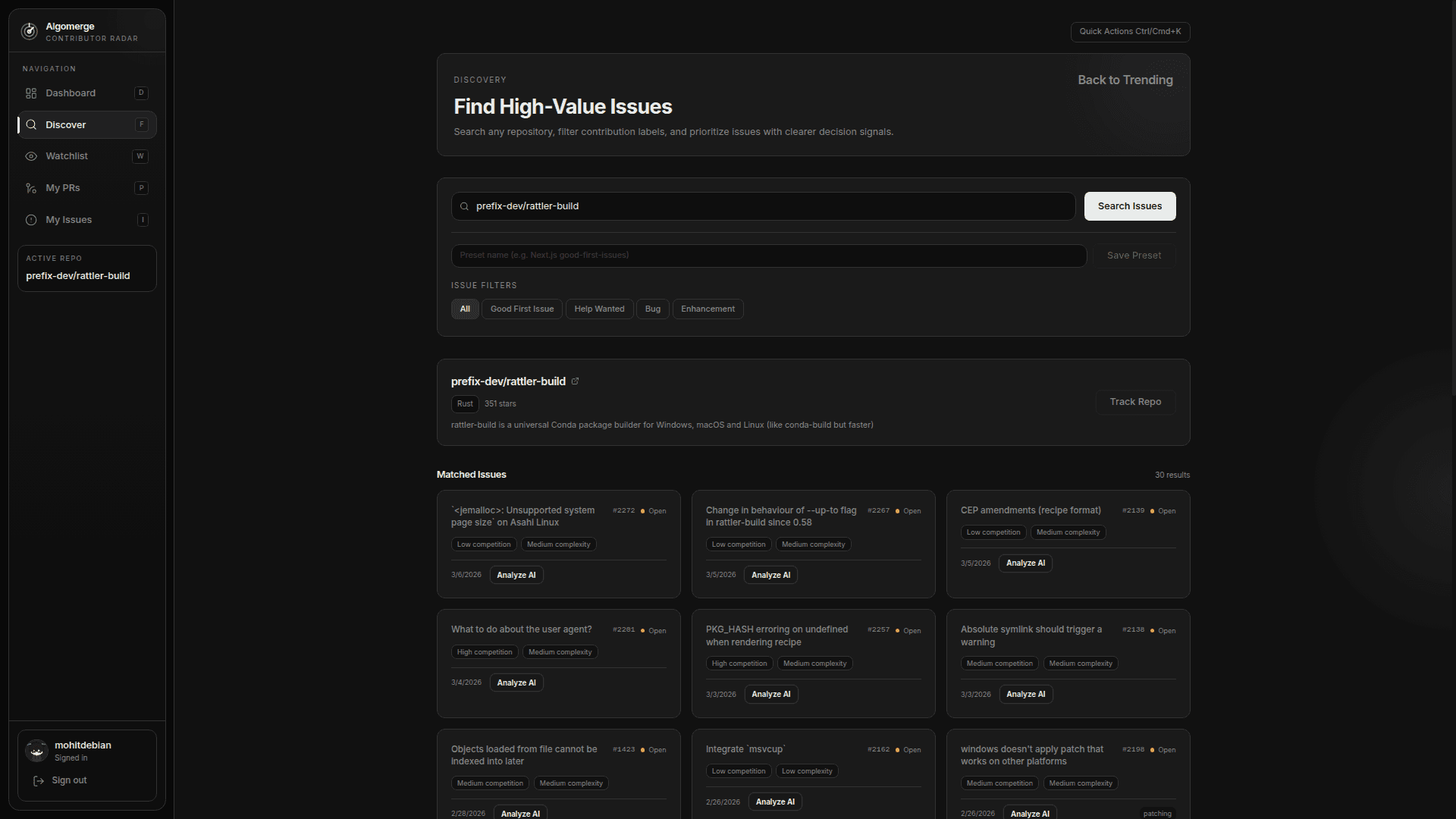Click the mohitdebian avatar image

tap(36, 751)
